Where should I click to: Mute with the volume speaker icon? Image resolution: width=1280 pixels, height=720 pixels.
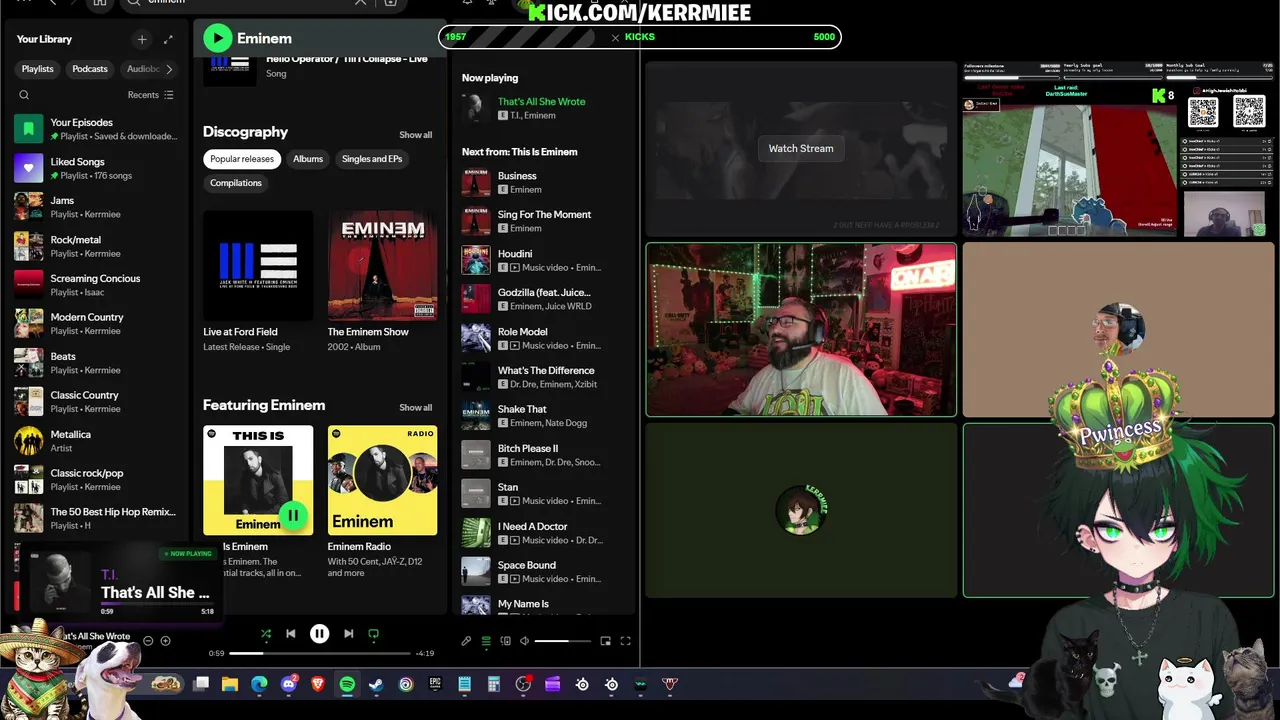click(524, 641)
